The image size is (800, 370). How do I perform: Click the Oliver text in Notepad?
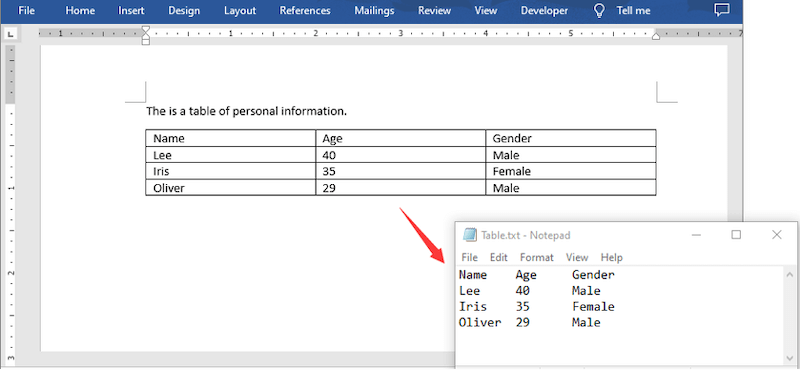coord(480,323)
